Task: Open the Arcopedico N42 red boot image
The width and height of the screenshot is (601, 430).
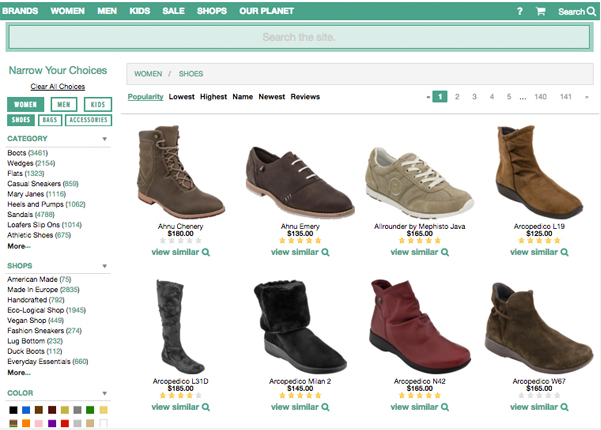Action: [x=419, y=327]
